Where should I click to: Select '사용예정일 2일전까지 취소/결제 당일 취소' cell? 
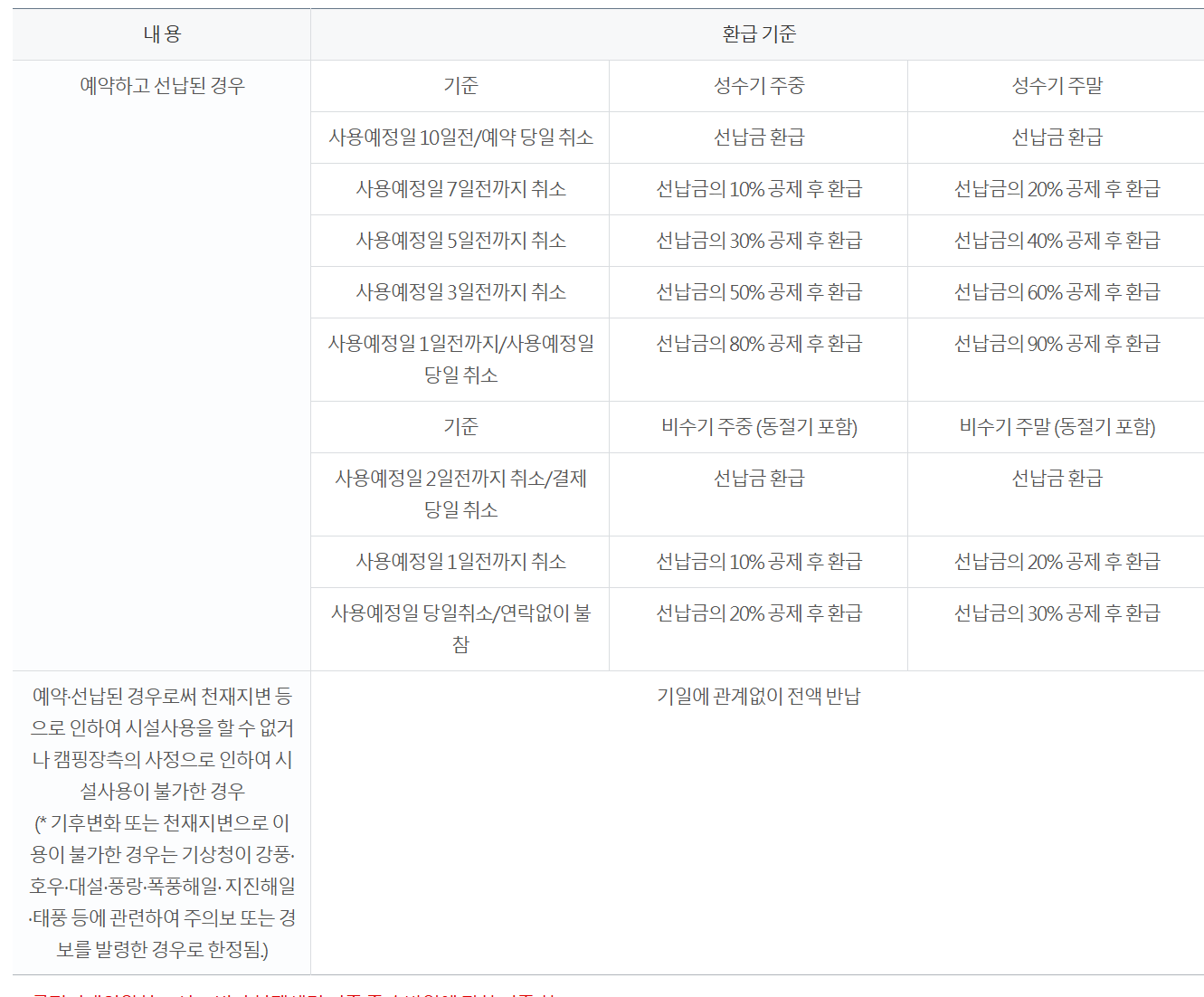(460, 494)
